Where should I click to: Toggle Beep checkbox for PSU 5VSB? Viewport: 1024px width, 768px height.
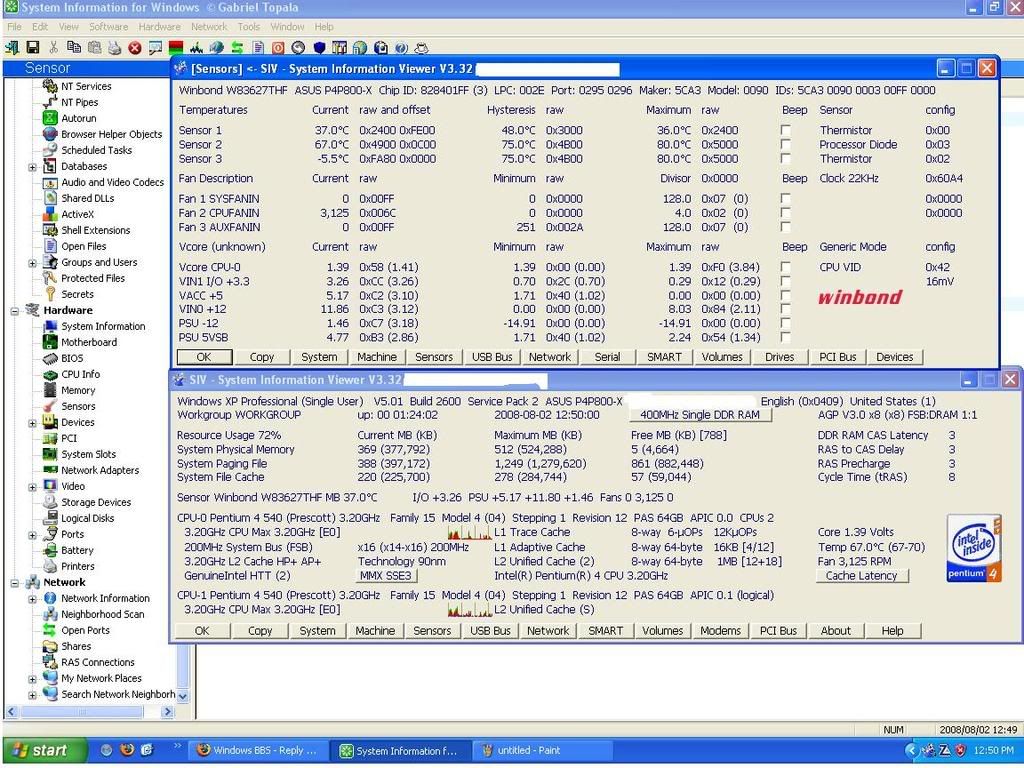[x=786, y=338]
